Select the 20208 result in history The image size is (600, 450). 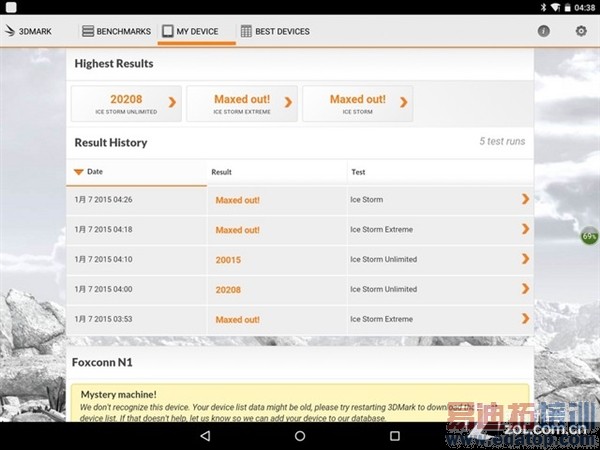tap(228, 290)
